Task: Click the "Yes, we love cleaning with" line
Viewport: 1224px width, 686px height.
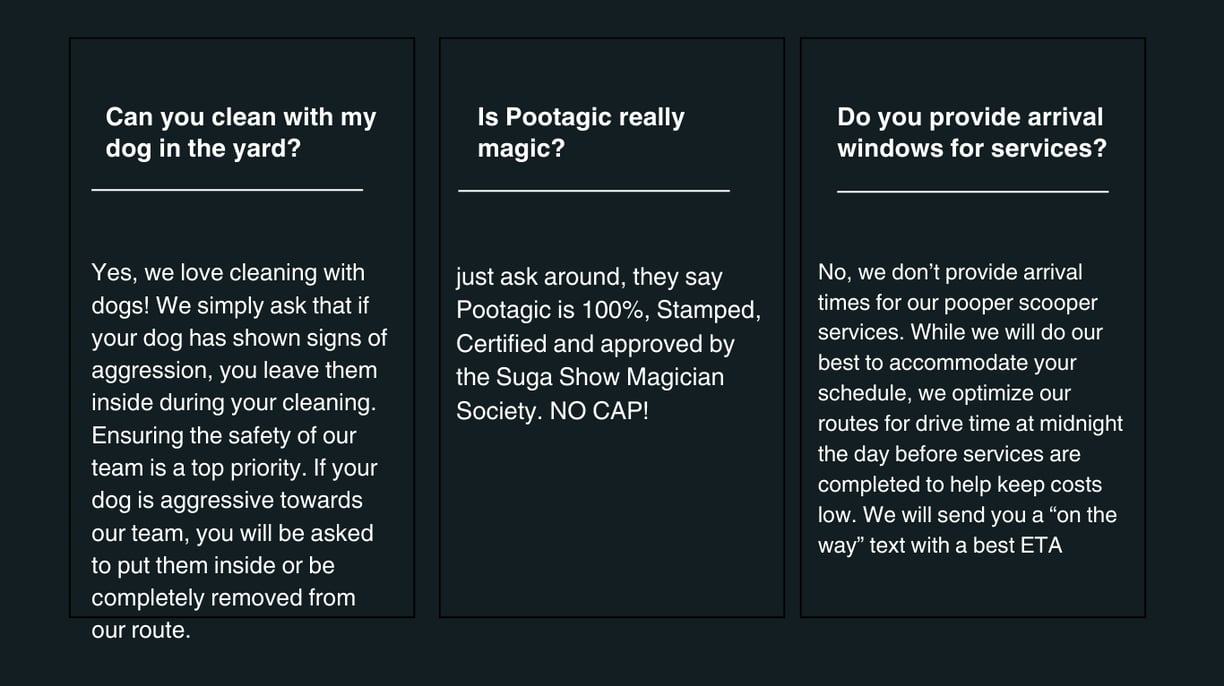Action: tap(228, 272)
